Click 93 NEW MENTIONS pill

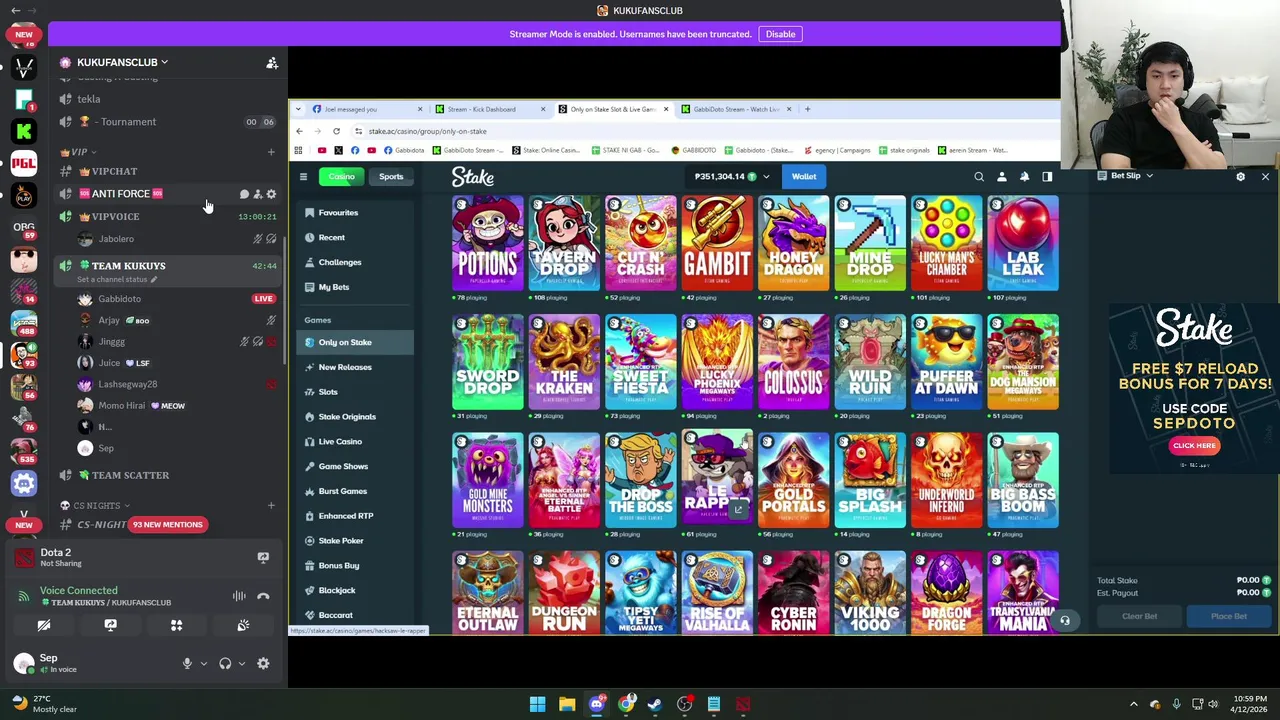[x=167, y=525]
